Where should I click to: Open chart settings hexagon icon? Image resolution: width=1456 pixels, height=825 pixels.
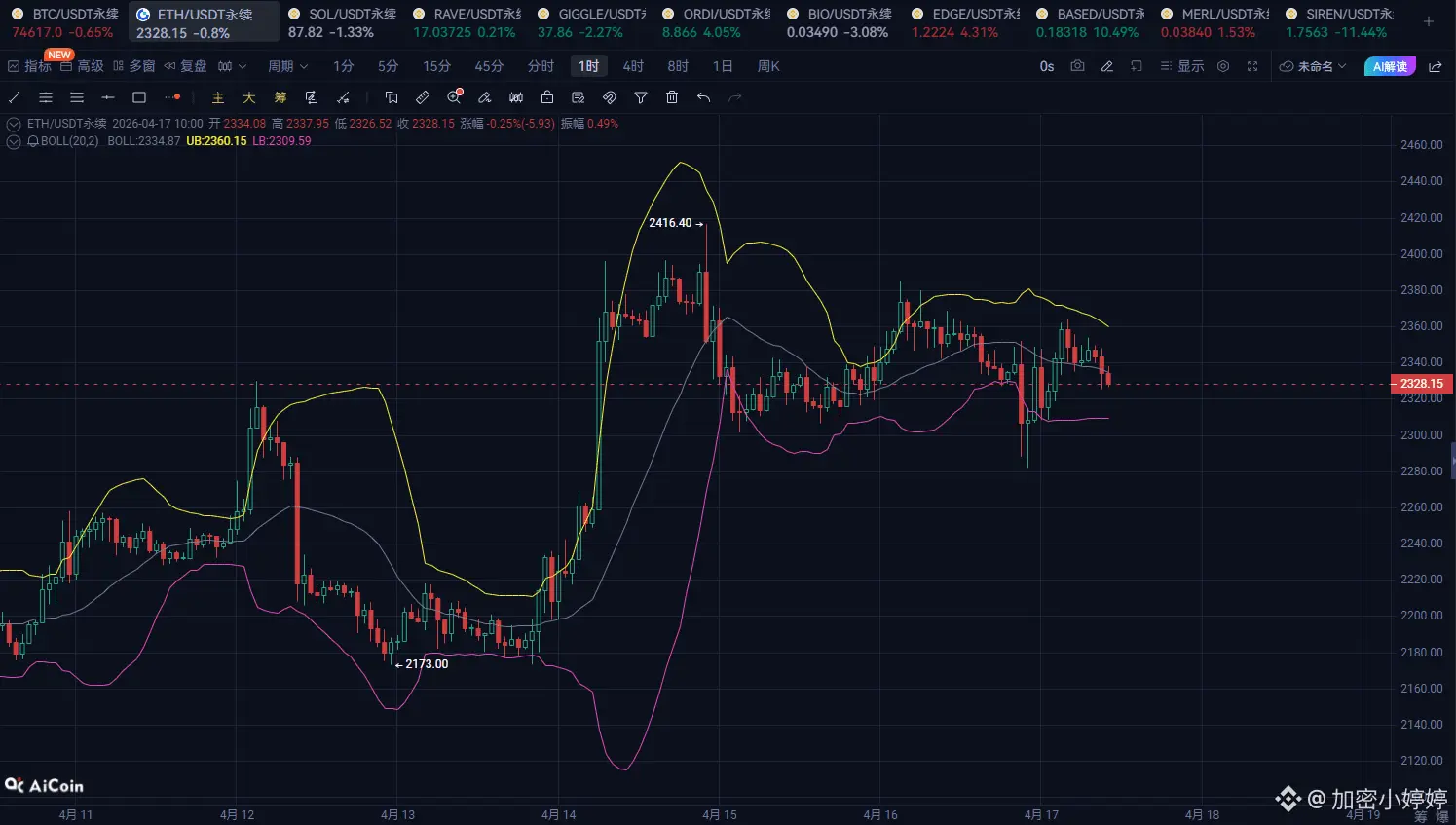tap(1223, 66)
